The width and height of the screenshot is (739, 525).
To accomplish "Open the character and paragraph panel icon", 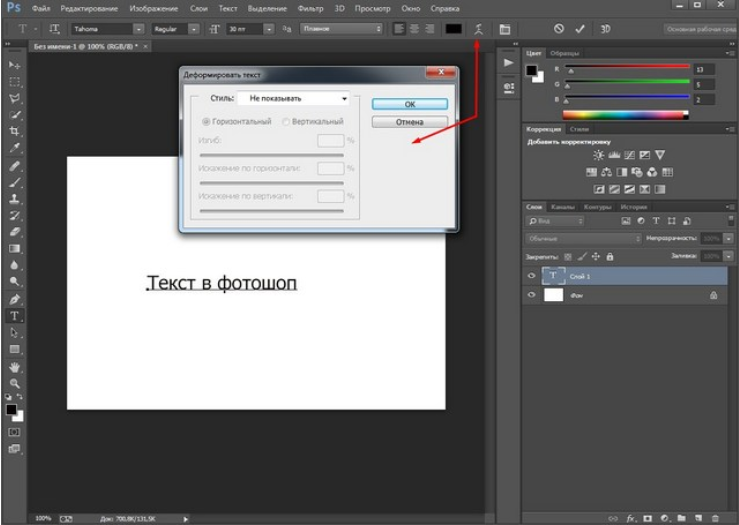I will click(x=504, y=29).
